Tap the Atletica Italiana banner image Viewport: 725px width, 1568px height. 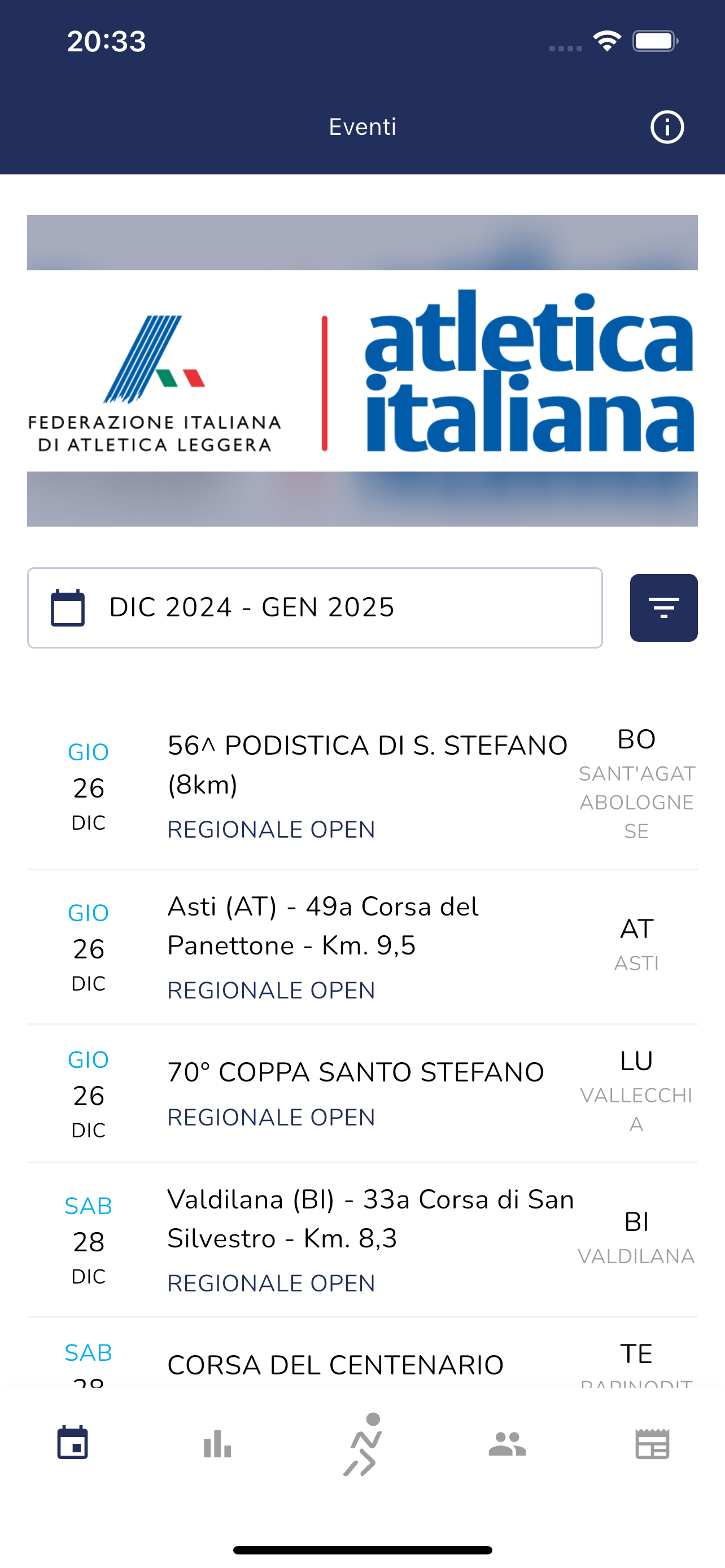(x=362, y=370)
